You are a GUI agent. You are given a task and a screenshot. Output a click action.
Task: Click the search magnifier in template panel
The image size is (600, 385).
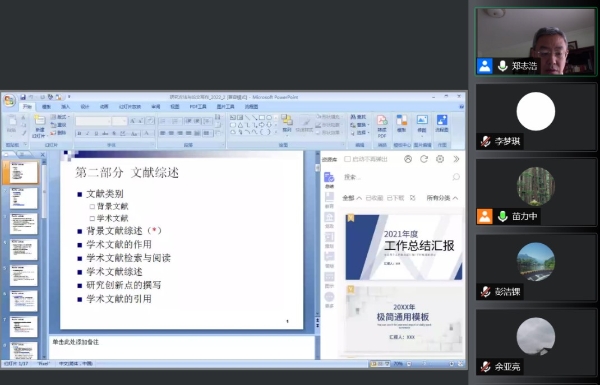click(x=456, y=177)
